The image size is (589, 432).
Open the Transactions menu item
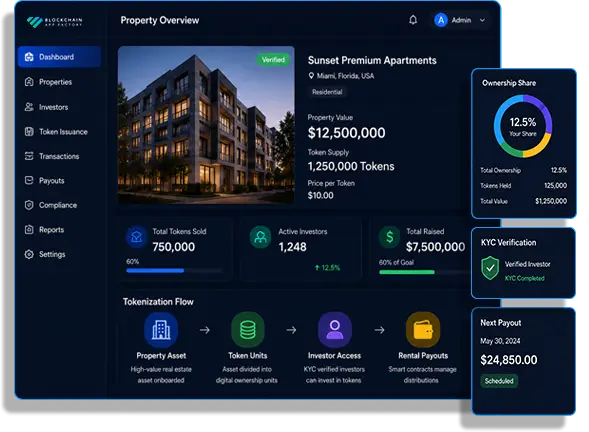(x=59, y=156)
